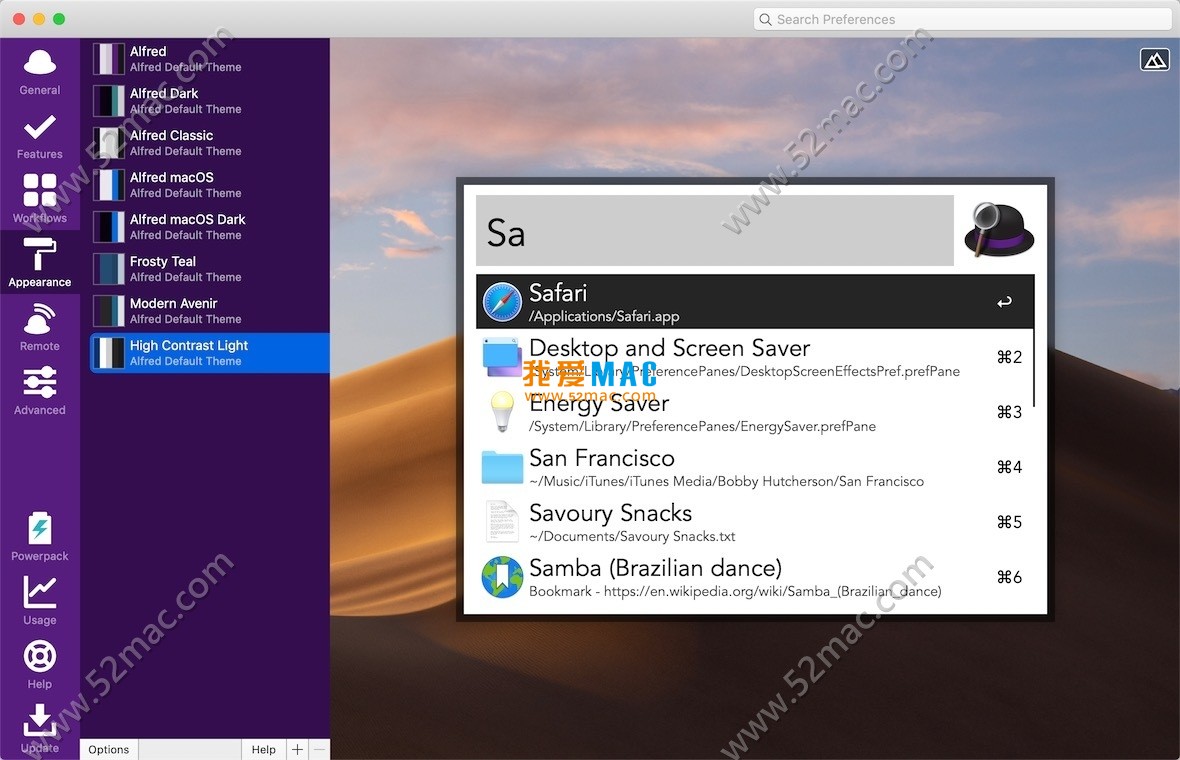1180x760 pixels.
Task: Select the High Contrast Light theme
Action: pyautogui.click(x=209, y=353)
